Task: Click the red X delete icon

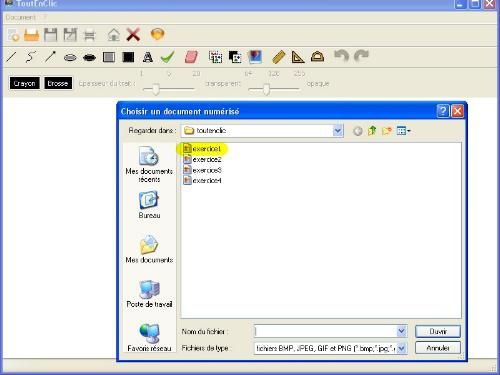Action: [x=133, y=34]
